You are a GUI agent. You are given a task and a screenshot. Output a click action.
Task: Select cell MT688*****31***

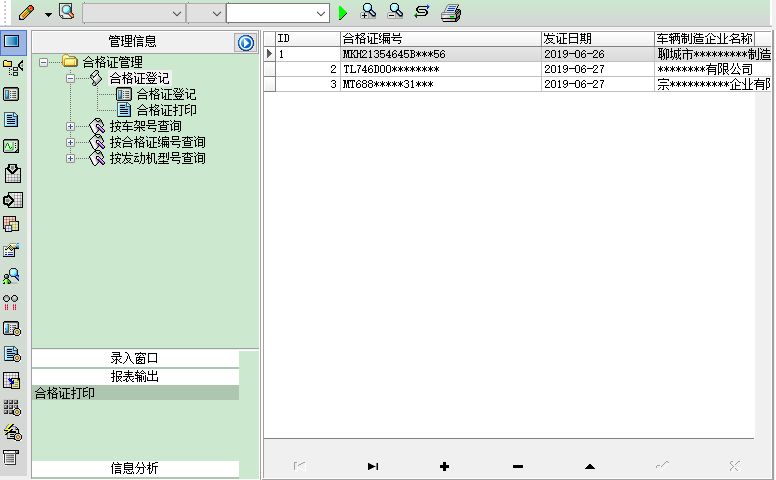tap(440, 84)
